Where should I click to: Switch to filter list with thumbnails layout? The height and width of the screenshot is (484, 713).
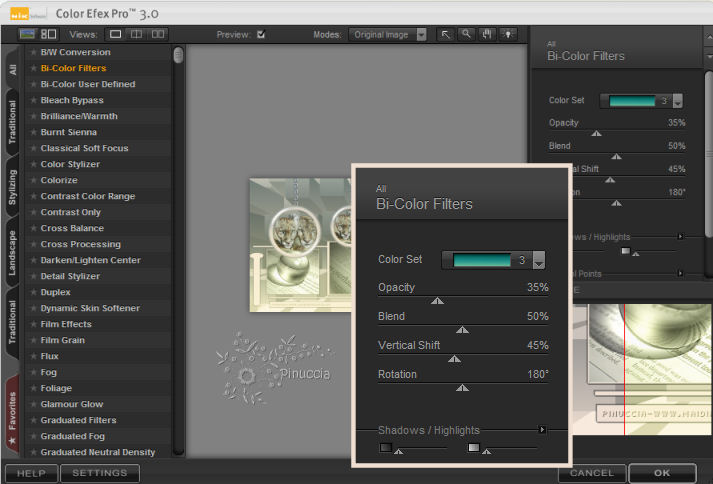point(49,34)
